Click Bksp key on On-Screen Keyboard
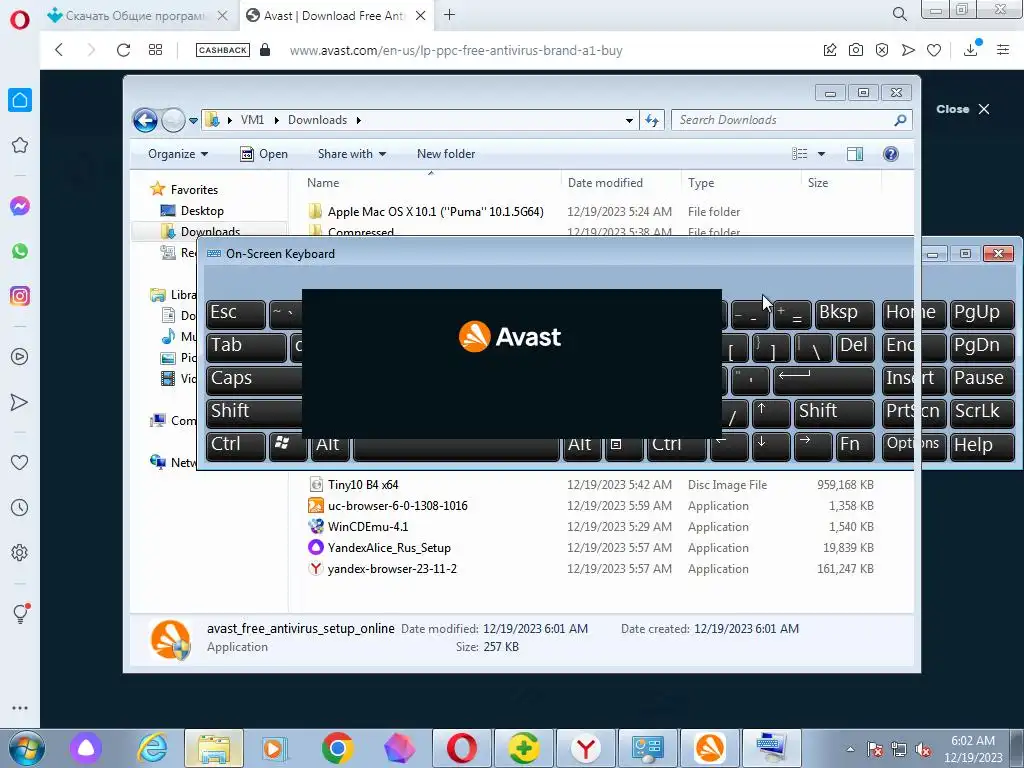This screenshot has width=1024, height=768. [844, 314]
